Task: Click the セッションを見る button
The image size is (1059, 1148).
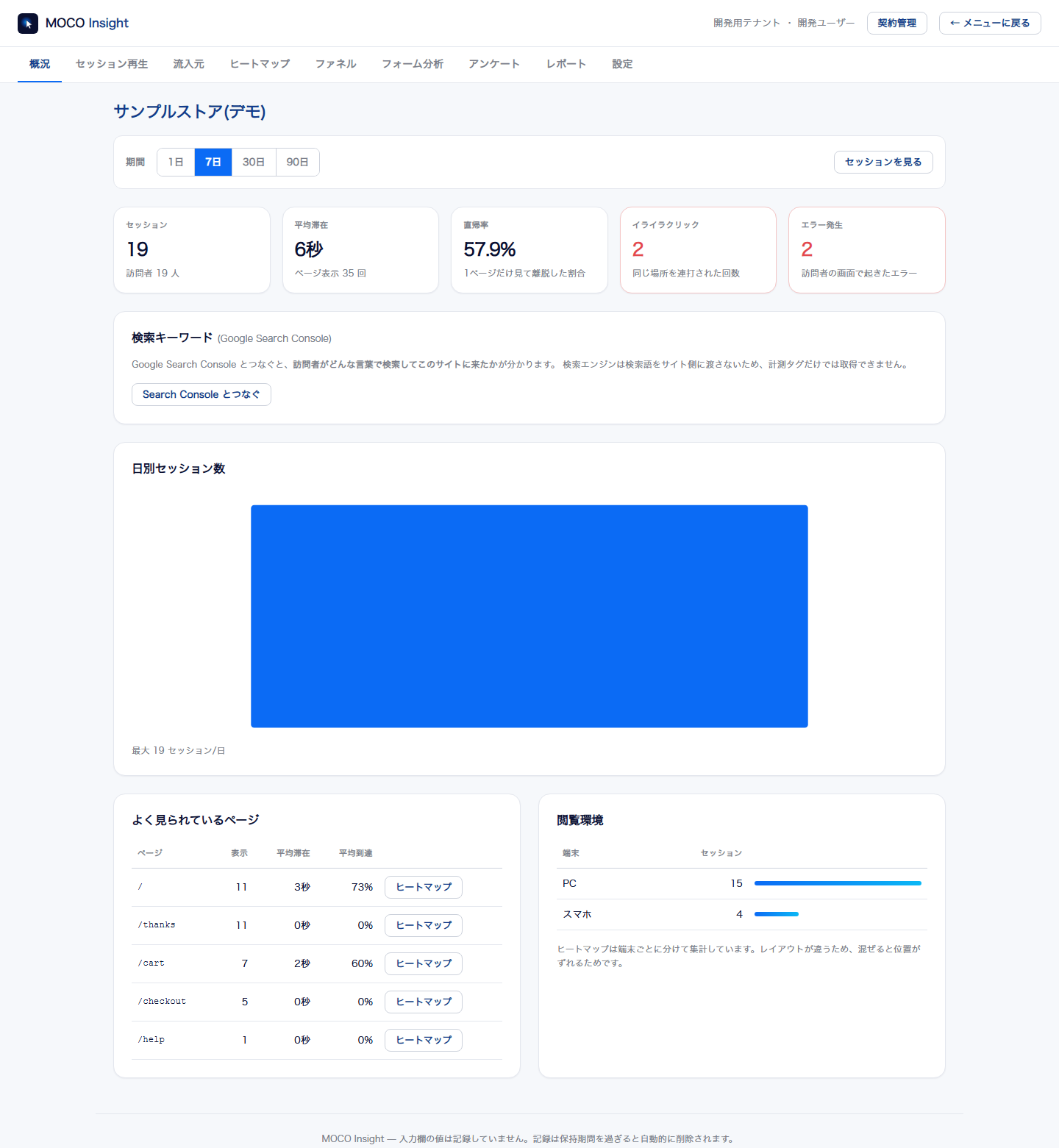Action: click(x=883, y=162)
